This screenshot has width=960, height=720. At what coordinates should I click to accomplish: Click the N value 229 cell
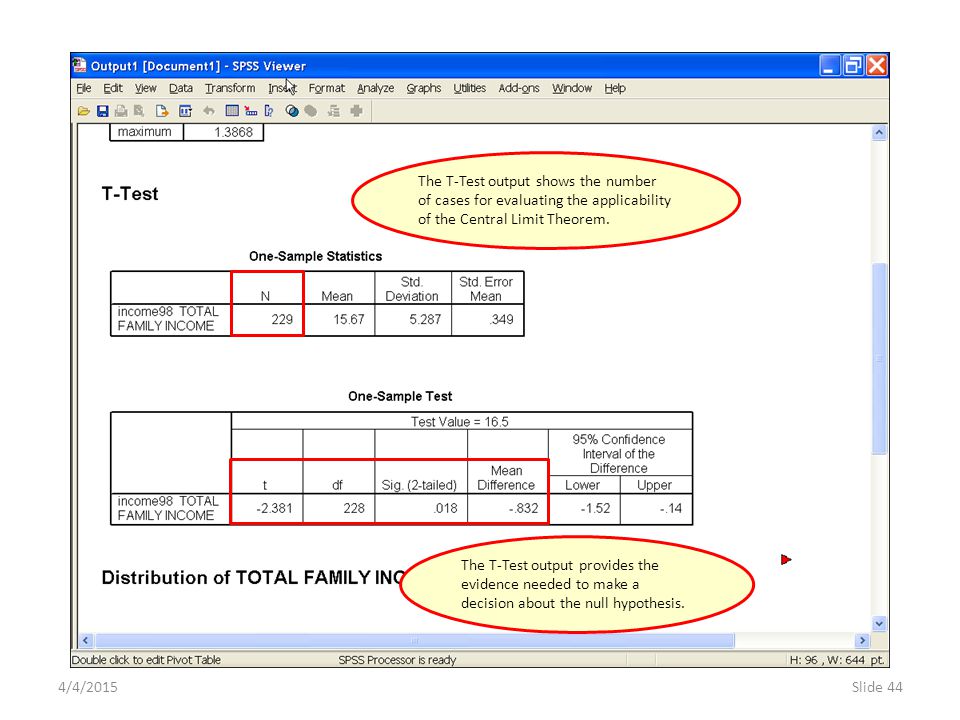pyautogui.click(x=268, y=320)
